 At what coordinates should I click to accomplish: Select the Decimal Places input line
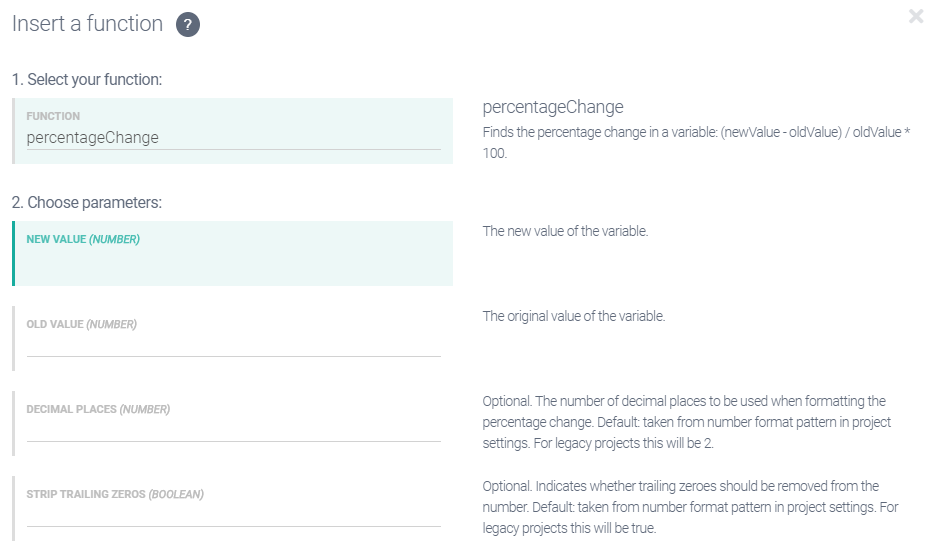point(233,431)
